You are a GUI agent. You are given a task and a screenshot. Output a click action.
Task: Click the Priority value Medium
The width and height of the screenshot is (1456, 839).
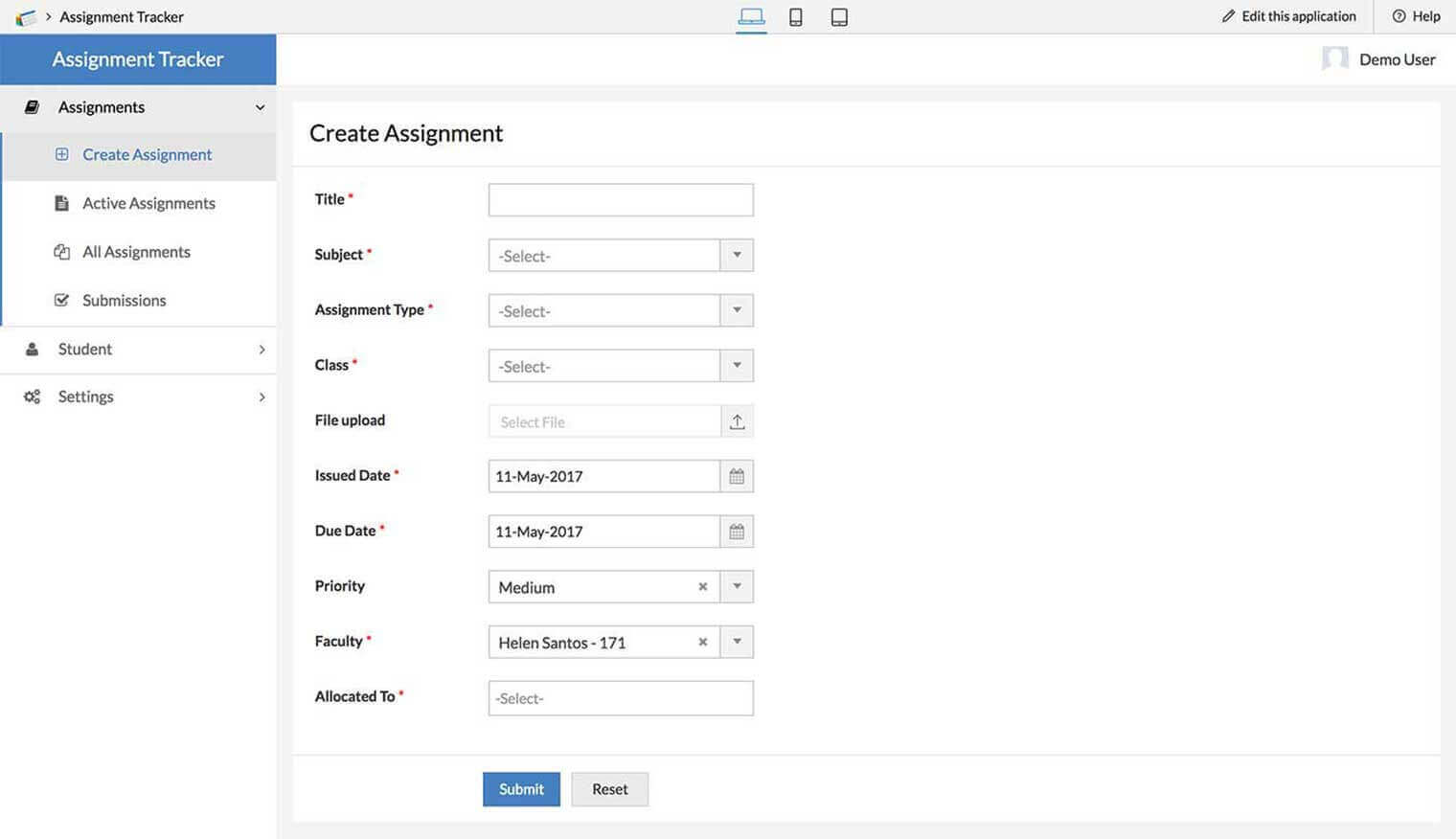pyautogui.click(x=526, y=587)
